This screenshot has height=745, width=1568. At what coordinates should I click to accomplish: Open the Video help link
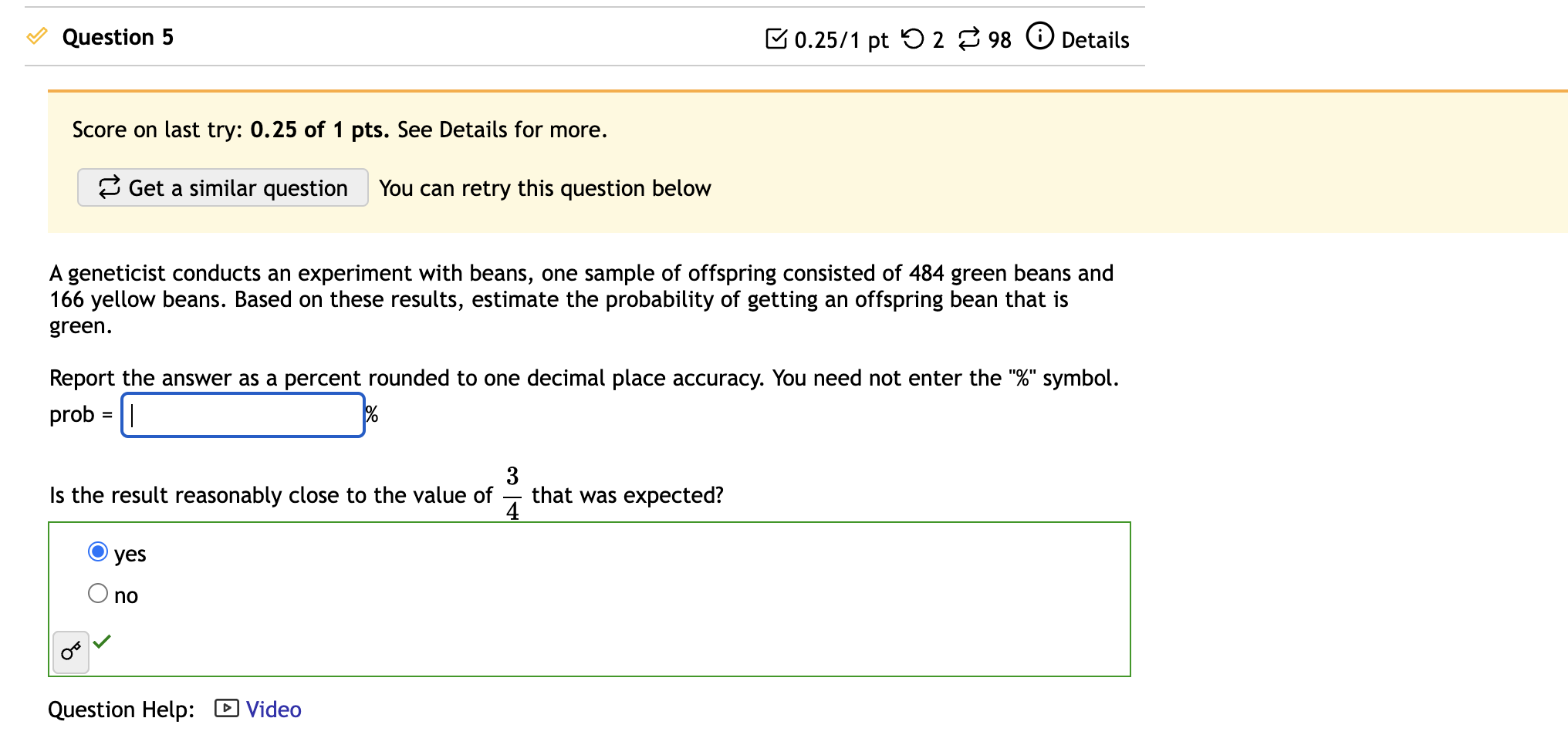(272, 708)
